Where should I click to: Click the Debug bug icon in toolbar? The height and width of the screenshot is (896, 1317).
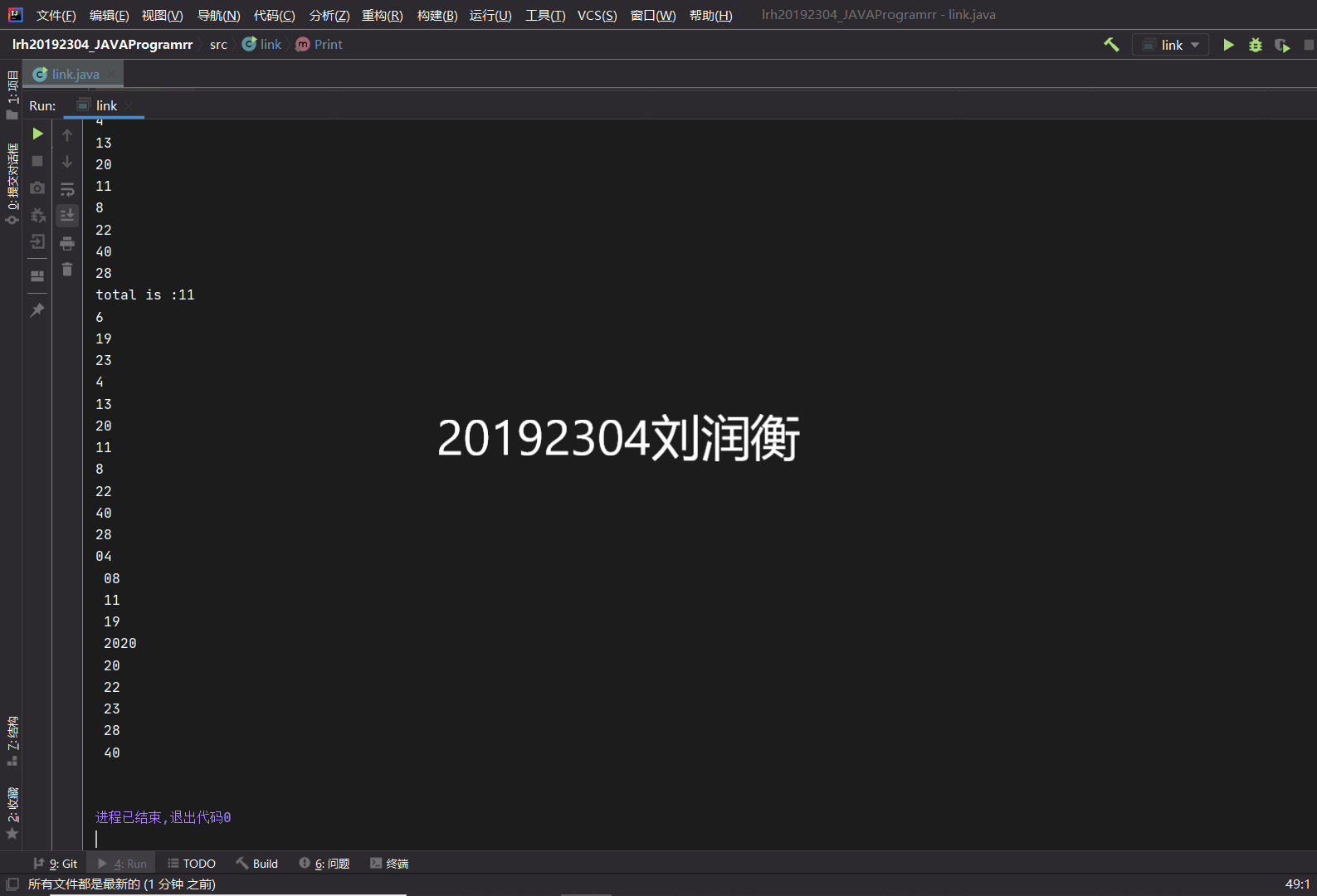tap(1256, 45)
